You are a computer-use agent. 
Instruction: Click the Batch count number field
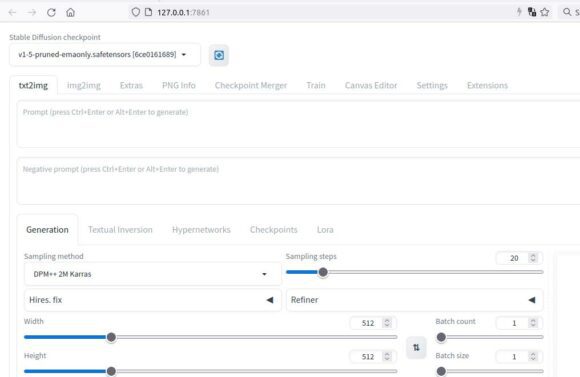[x=519, y=323]
